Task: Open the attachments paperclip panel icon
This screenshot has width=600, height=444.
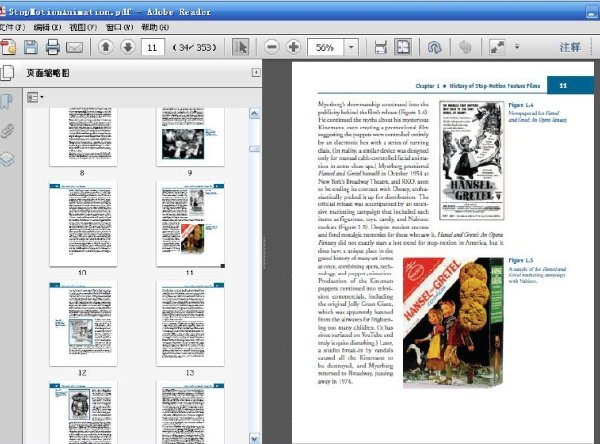Action: click(7, 131)
